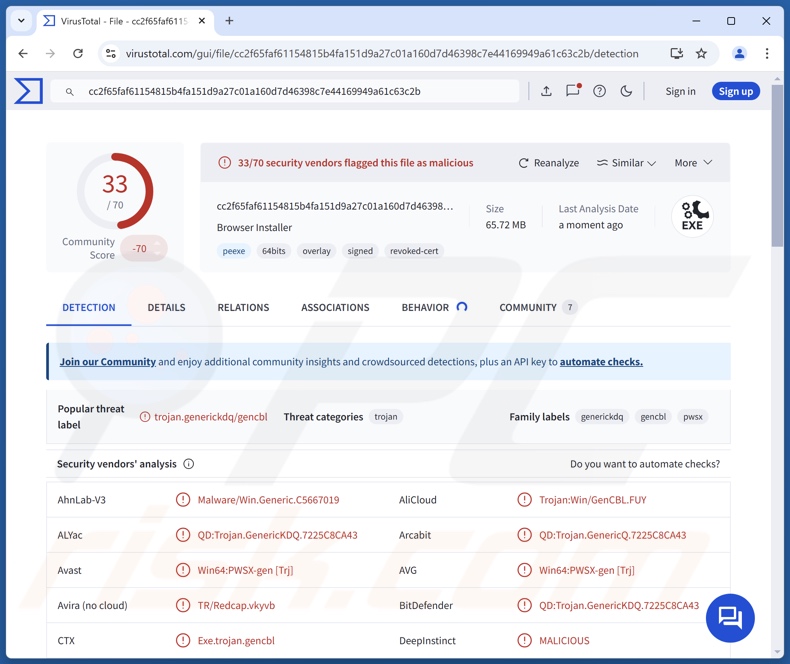Click the pwsx family label
This screenshot has width=790, height=664.
click(693, 417)
